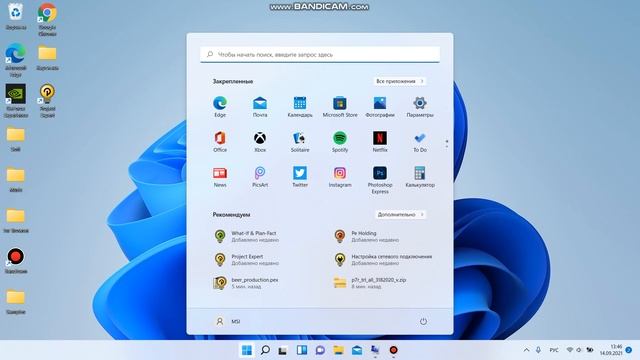Screen dimensions: 640x360
Task: Open the To Do app
Action: (x=420, y=142)
